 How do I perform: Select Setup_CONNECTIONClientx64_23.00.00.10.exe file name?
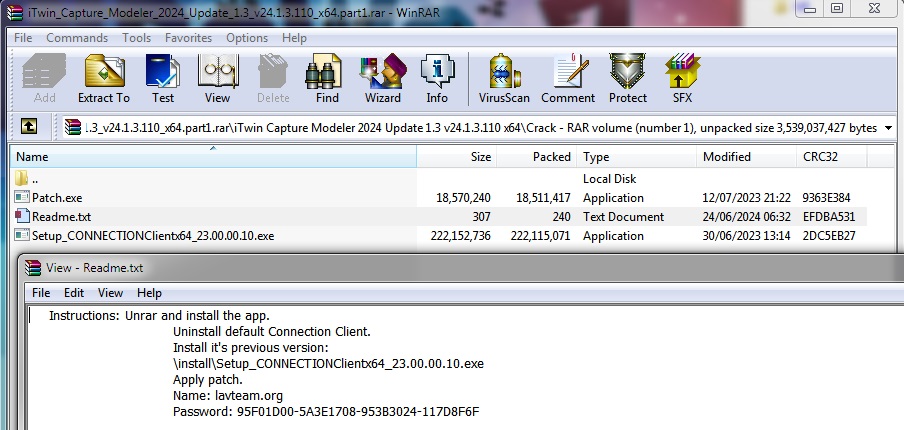(x=153, y=236)
